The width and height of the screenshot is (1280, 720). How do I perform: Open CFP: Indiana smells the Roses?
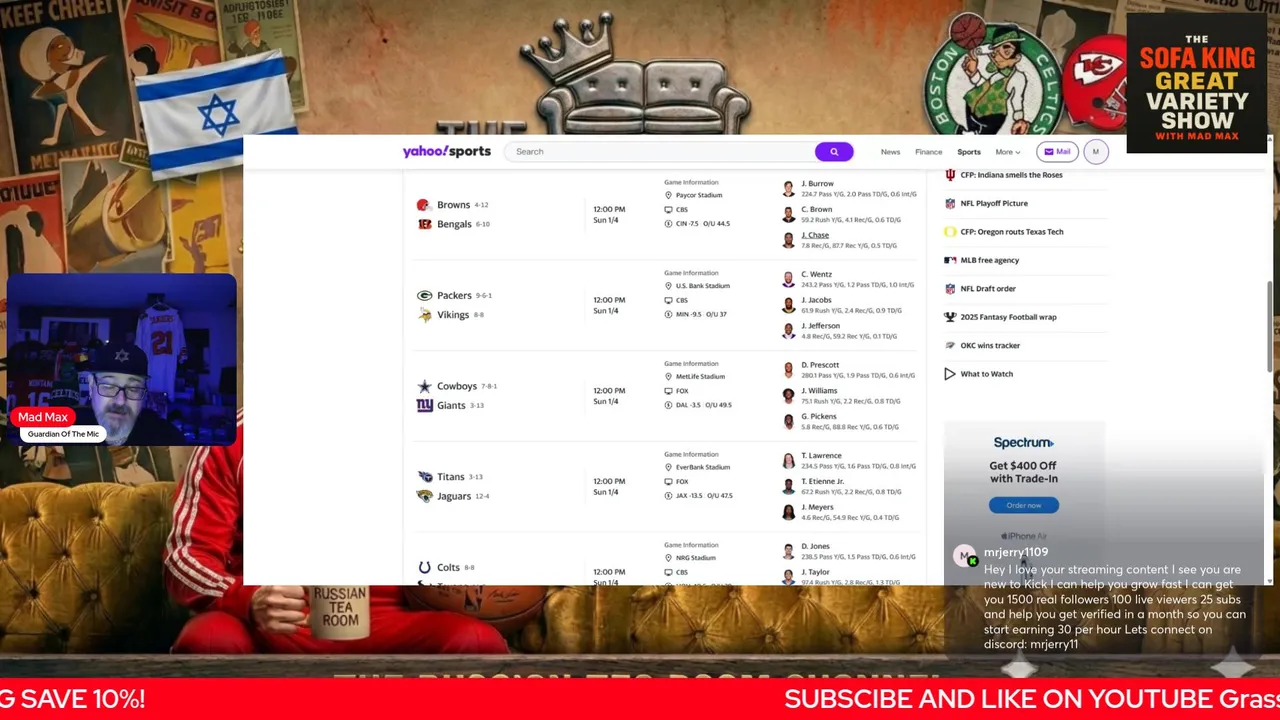(x=1011, y=175)
